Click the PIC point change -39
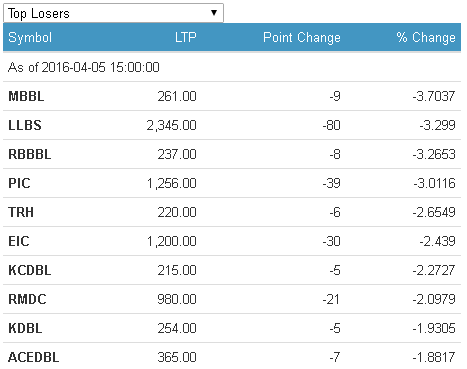The height and width of the screenshot is (369, 467). click(x=331, y=183)
